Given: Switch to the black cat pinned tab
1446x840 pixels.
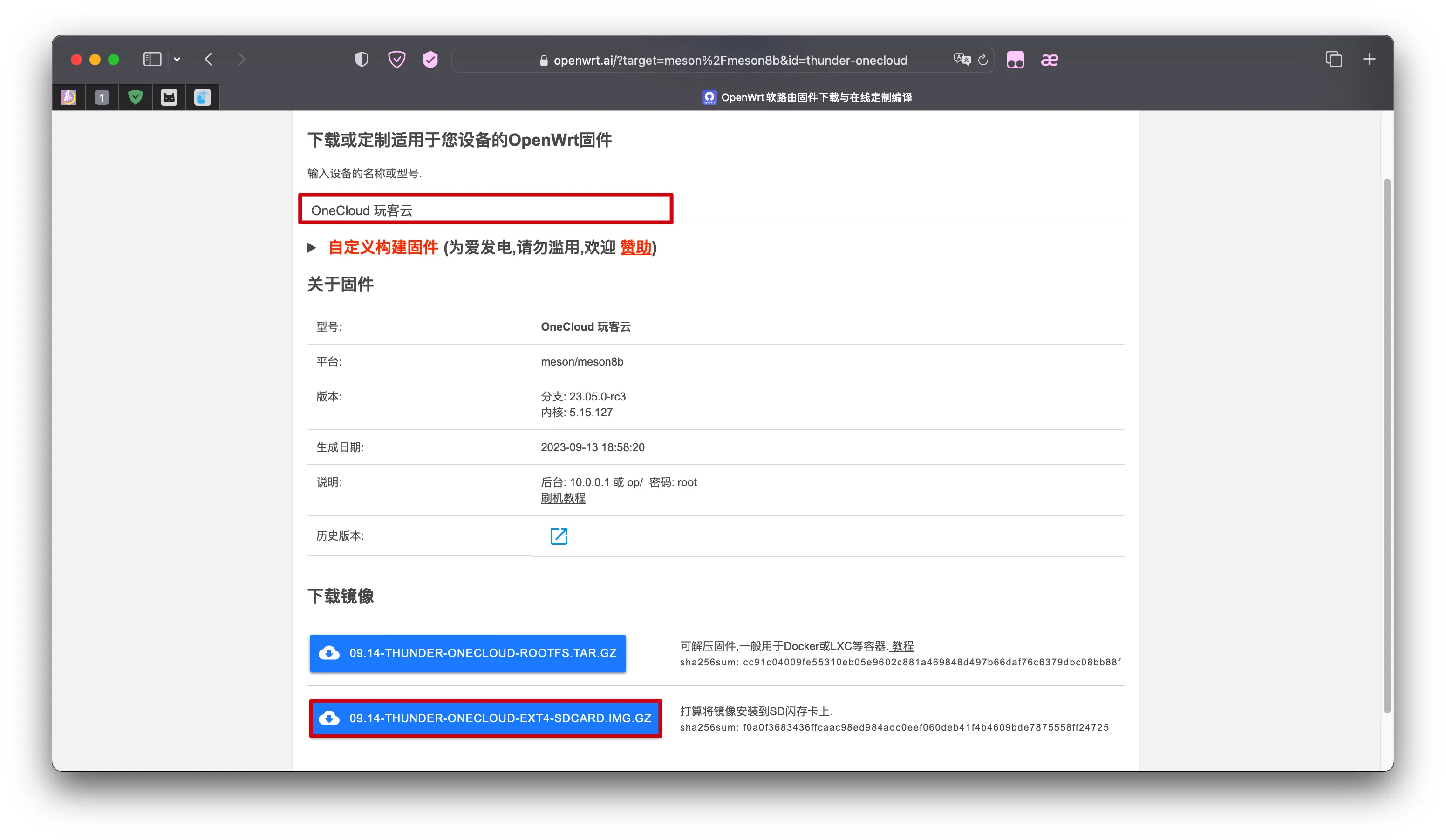Looking at the screenshot, I should coord(169,97).
